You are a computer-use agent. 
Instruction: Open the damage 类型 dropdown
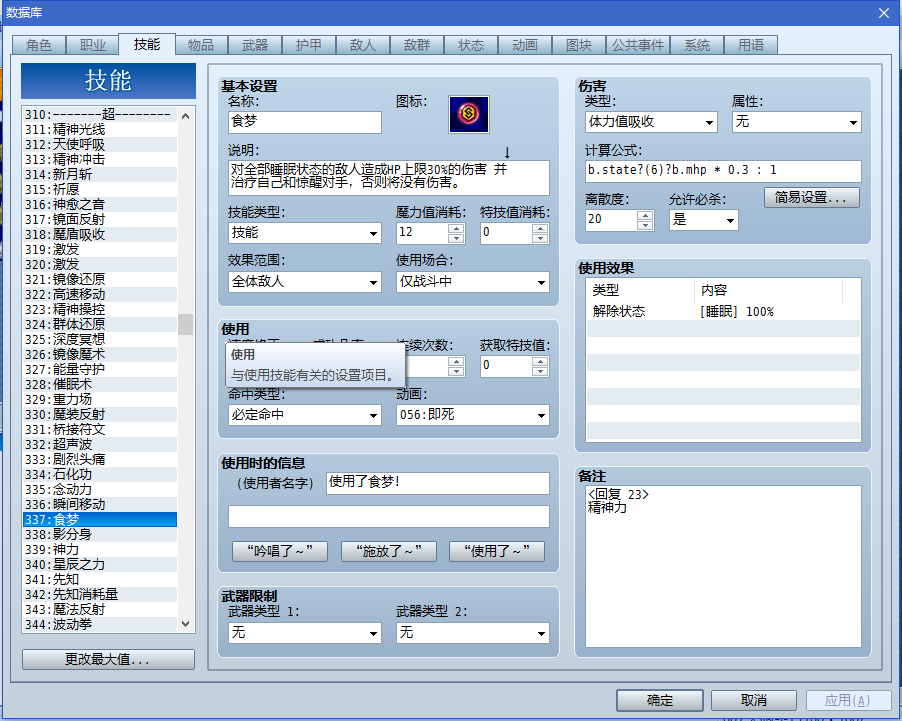[x=651, y=122]
